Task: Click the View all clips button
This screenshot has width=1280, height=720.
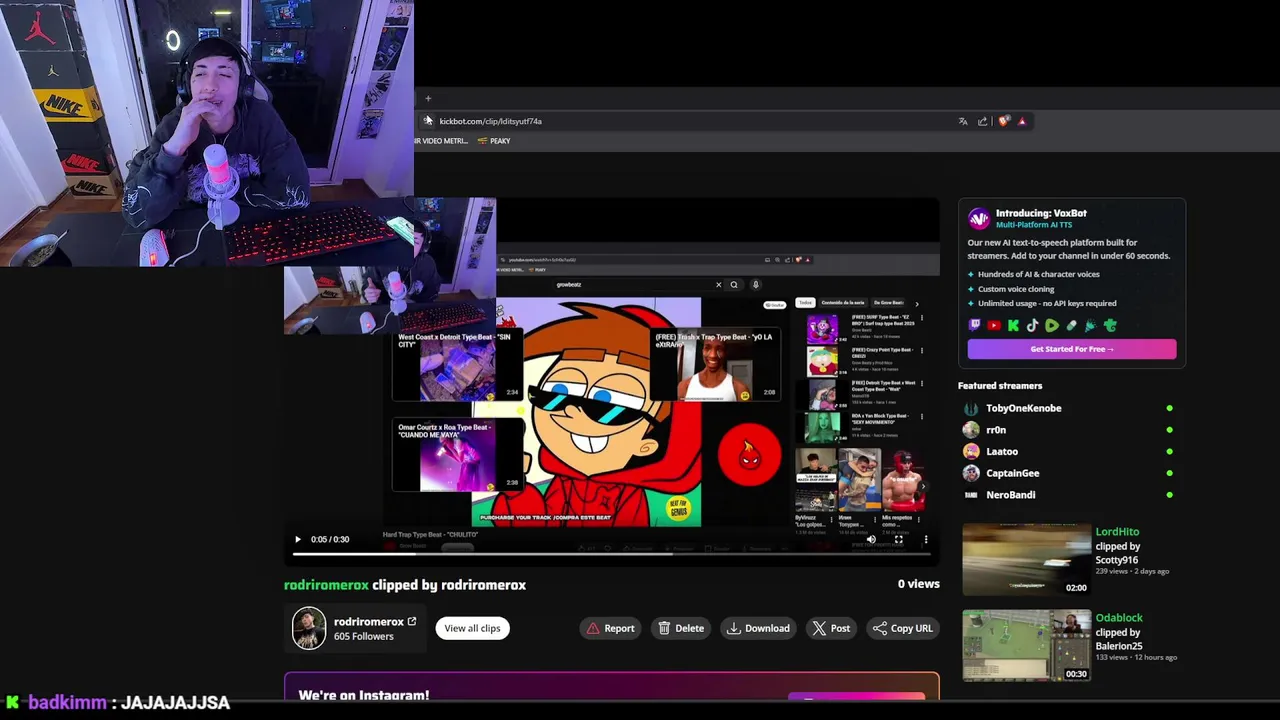Action: (x=472, y=628)
